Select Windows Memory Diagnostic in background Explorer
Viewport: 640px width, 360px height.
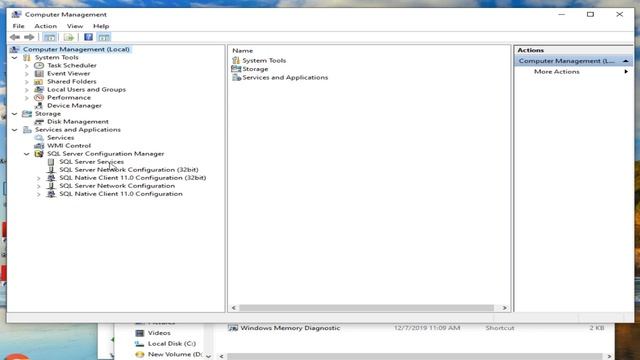[x=290, y=328]
